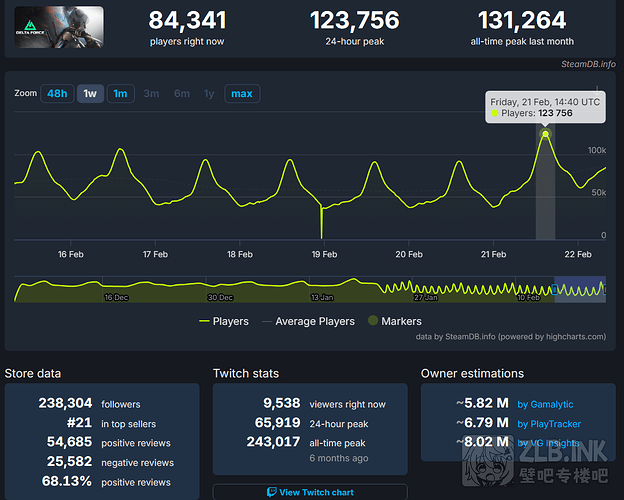Pick the 1y zoom range

point(209,94)
